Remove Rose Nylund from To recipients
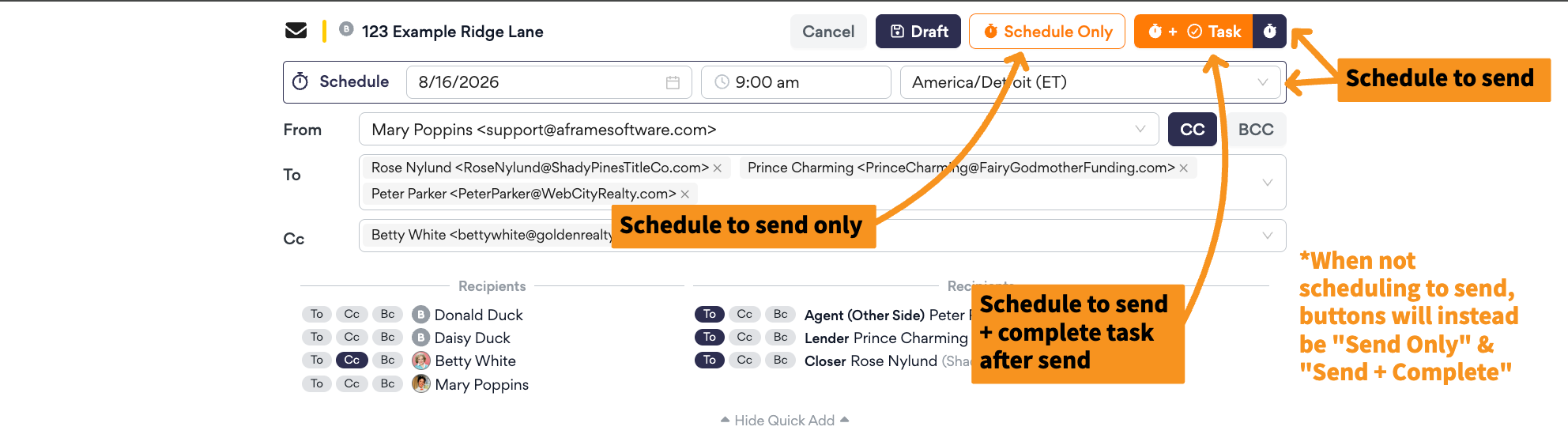The width and height of the screenshot is (1568, 438). click(718, 168)
